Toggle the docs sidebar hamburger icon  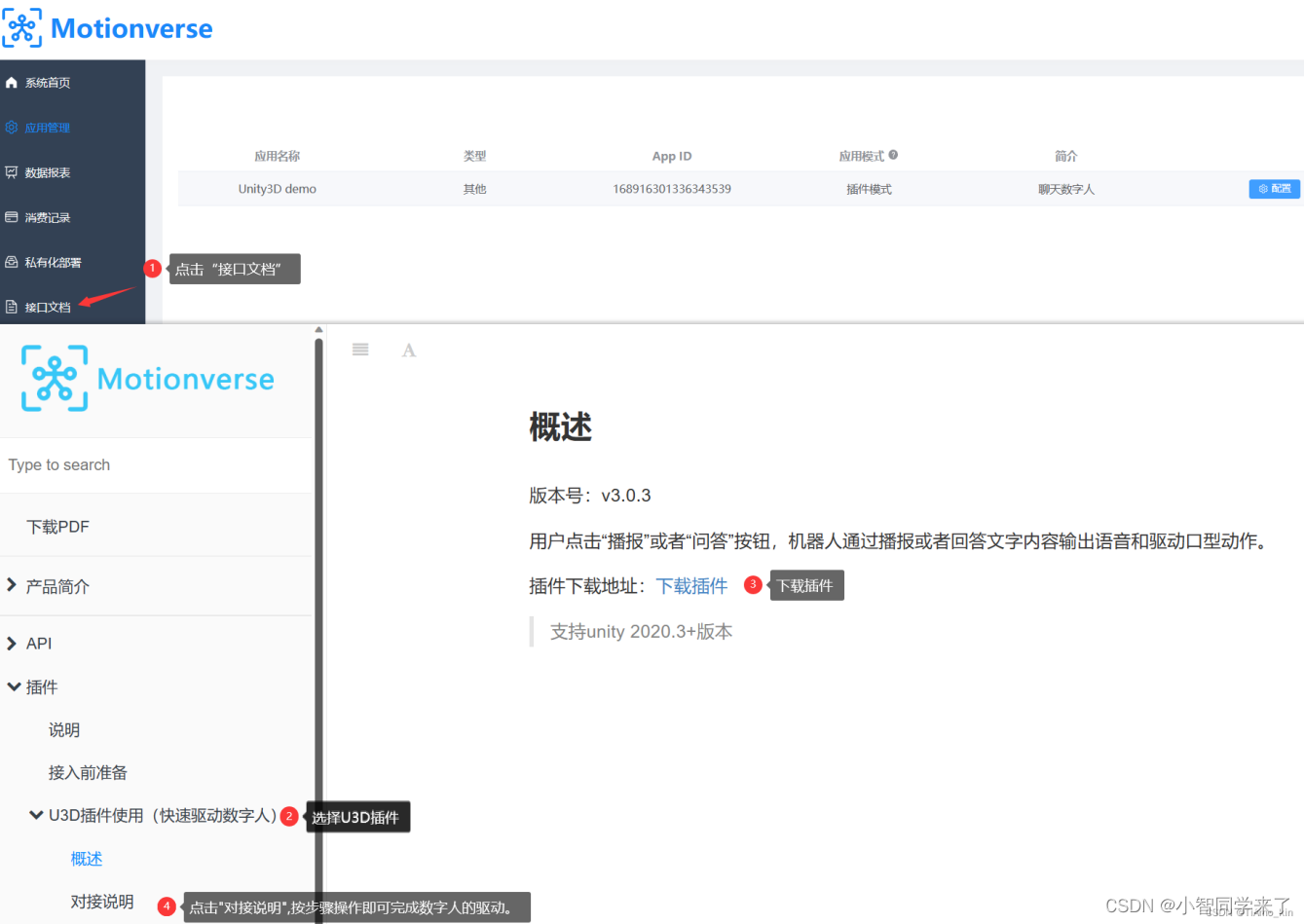point(360,350)
